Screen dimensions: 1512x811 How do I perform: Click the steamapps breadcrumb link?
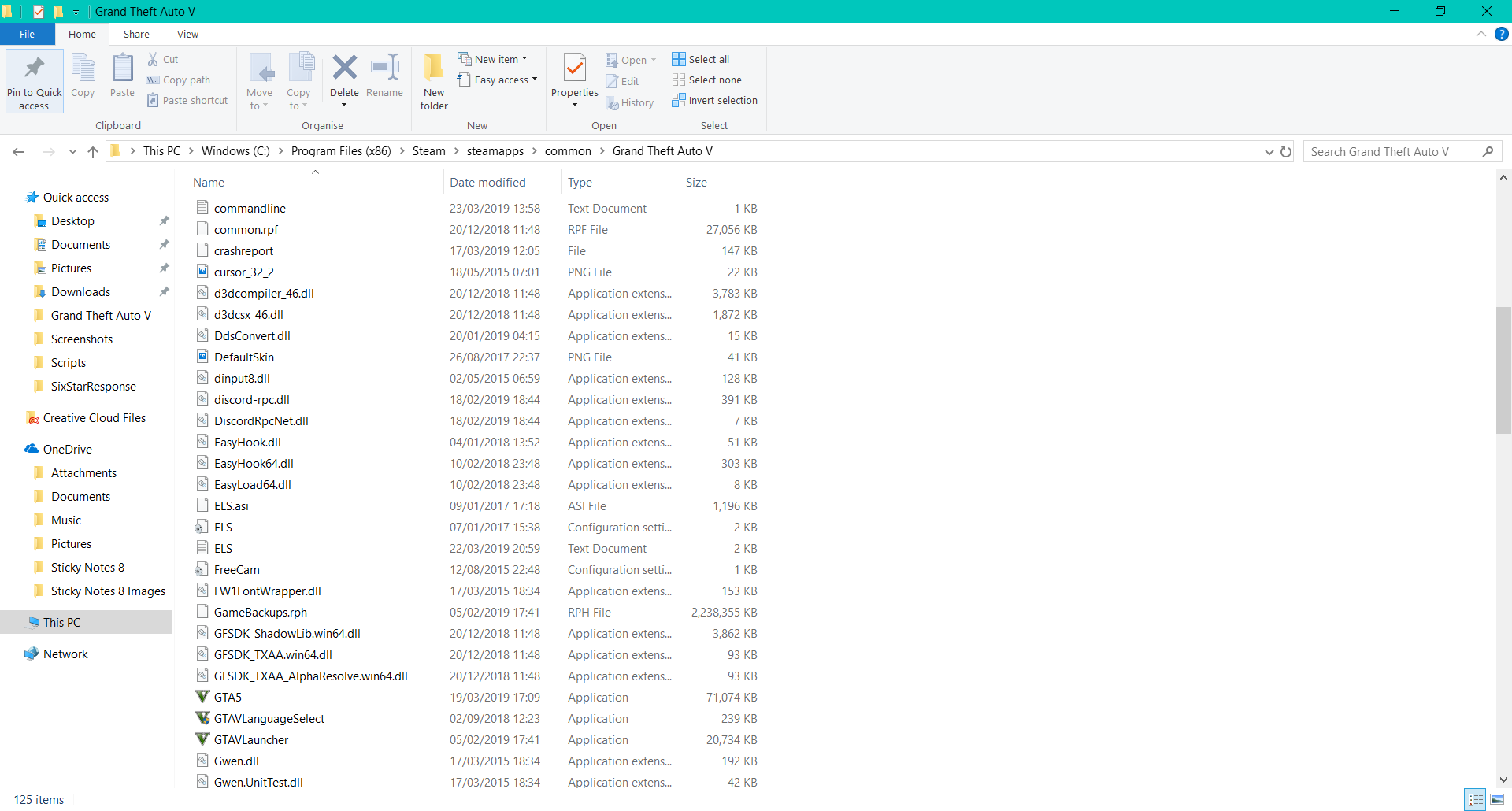click(x=495, y=151)
